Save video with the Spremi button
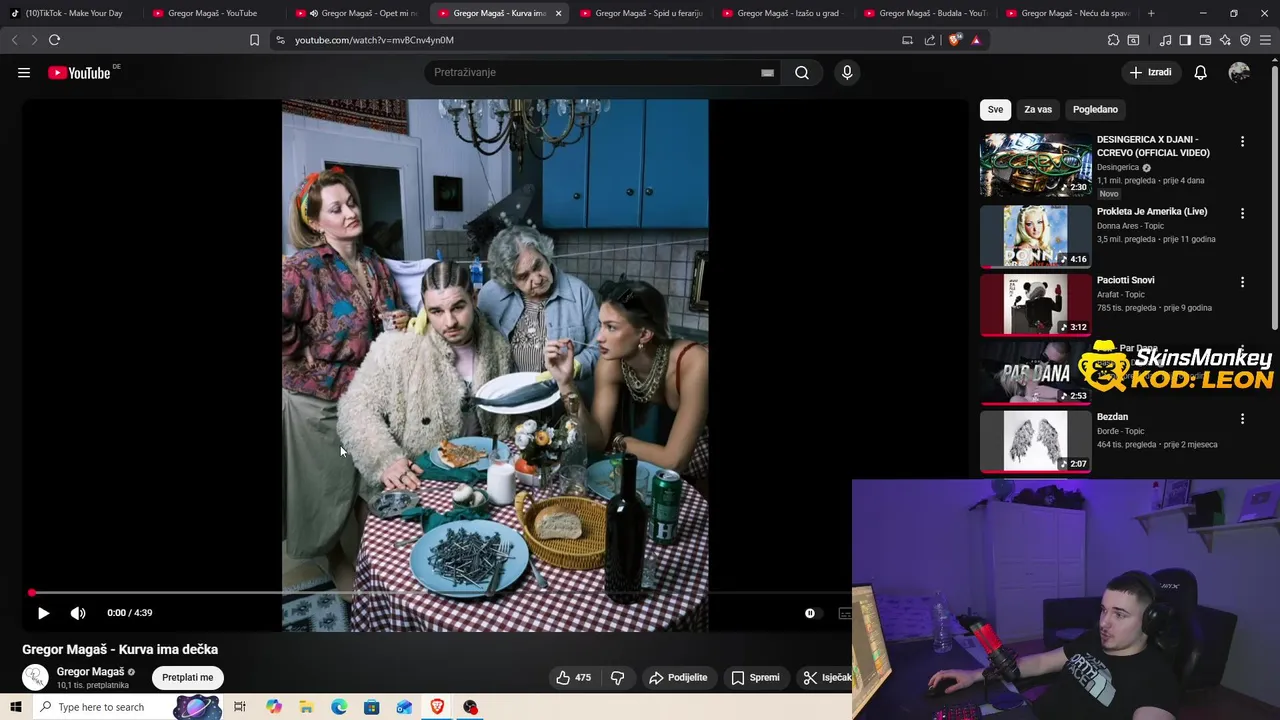This screenshot has height=720, width=1280. pyautogui.click(x=755, y=678)
